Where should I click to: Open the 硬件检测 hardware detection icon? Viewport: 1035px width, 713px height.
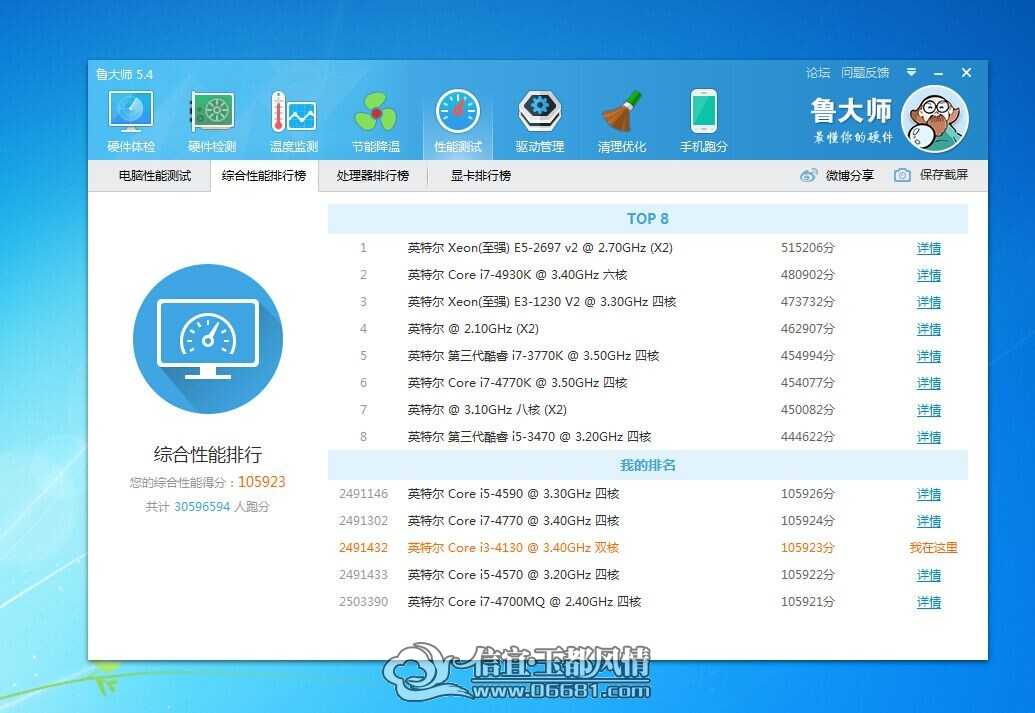coord(212,111)
